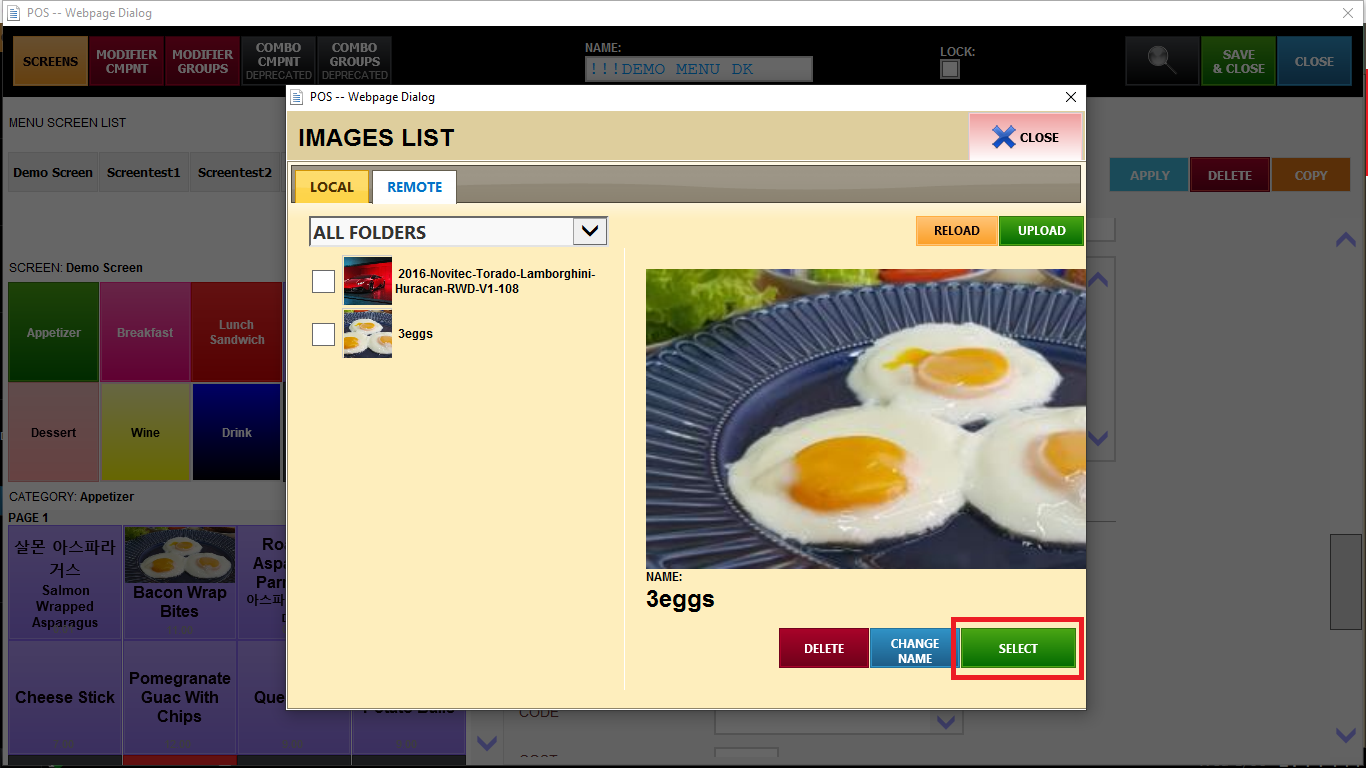Click the 3eggs file name in the list
The height and width of the screenshot is (768, 1368).
click(415, 334)
